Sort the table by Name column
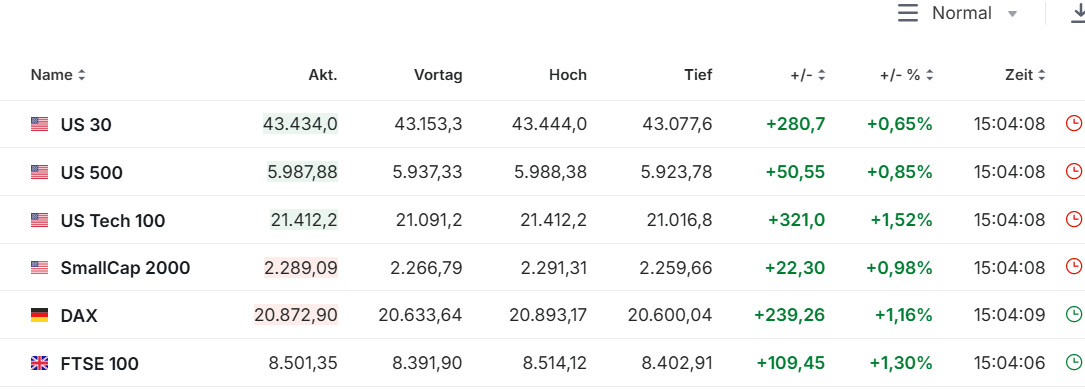 point(58,75)
